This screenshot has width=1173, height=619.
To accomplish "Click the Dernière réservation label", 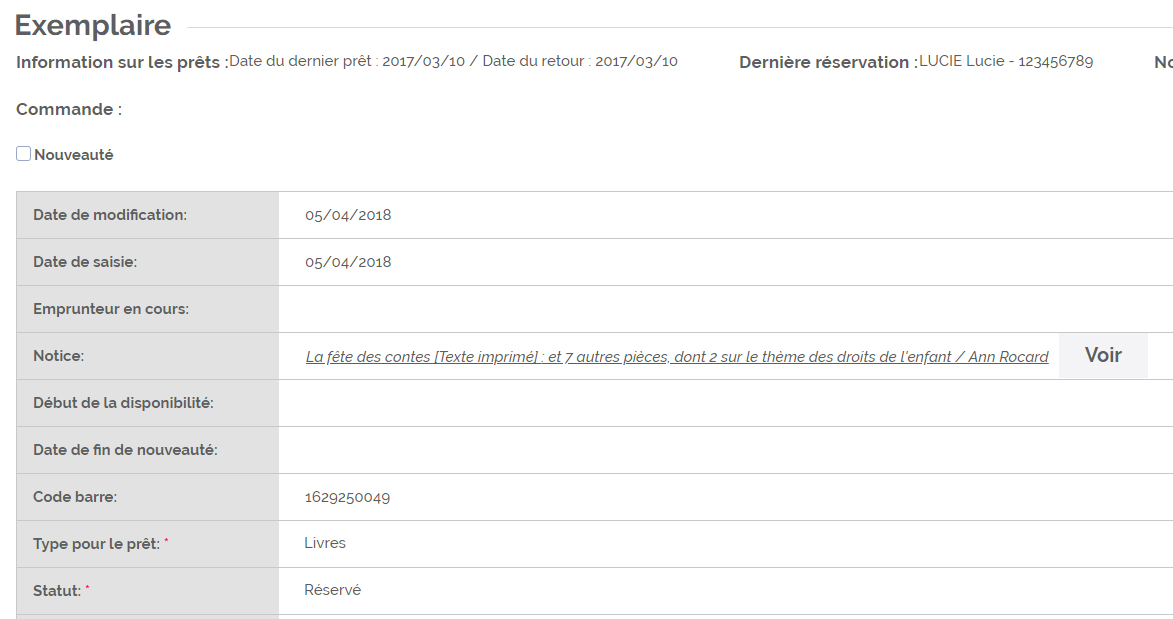I will [x=828, y=62].
